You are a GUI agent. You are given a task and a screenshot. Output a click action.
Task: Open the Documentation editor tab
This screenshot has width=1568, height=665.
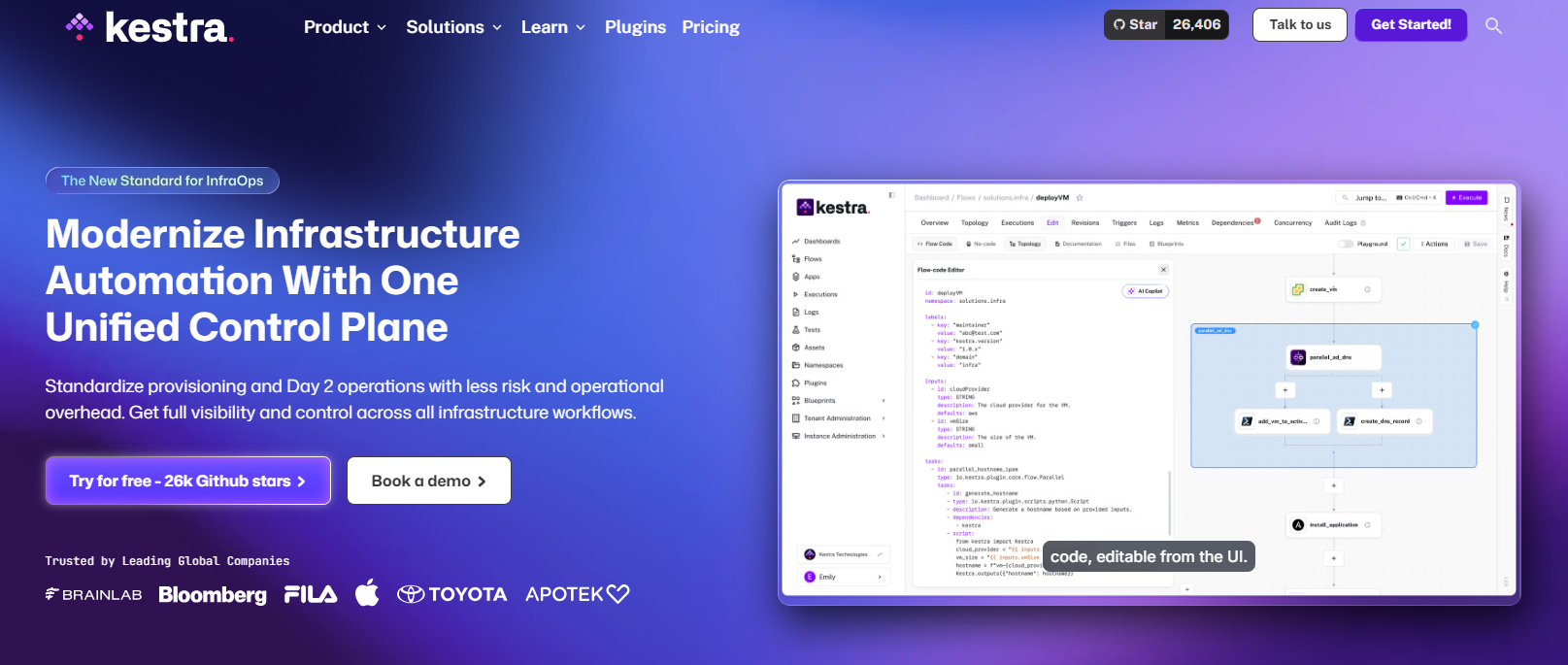click(1078, 244)
